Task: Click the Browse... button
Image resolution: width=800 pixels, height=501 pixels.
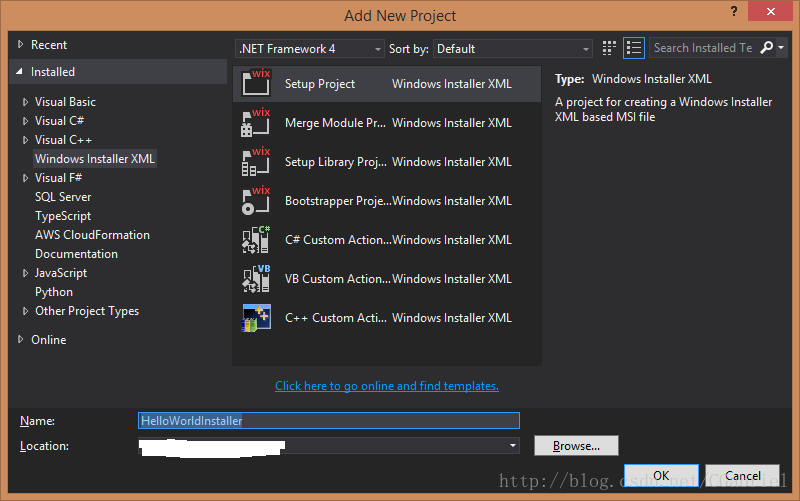Action: click(576, 446)
